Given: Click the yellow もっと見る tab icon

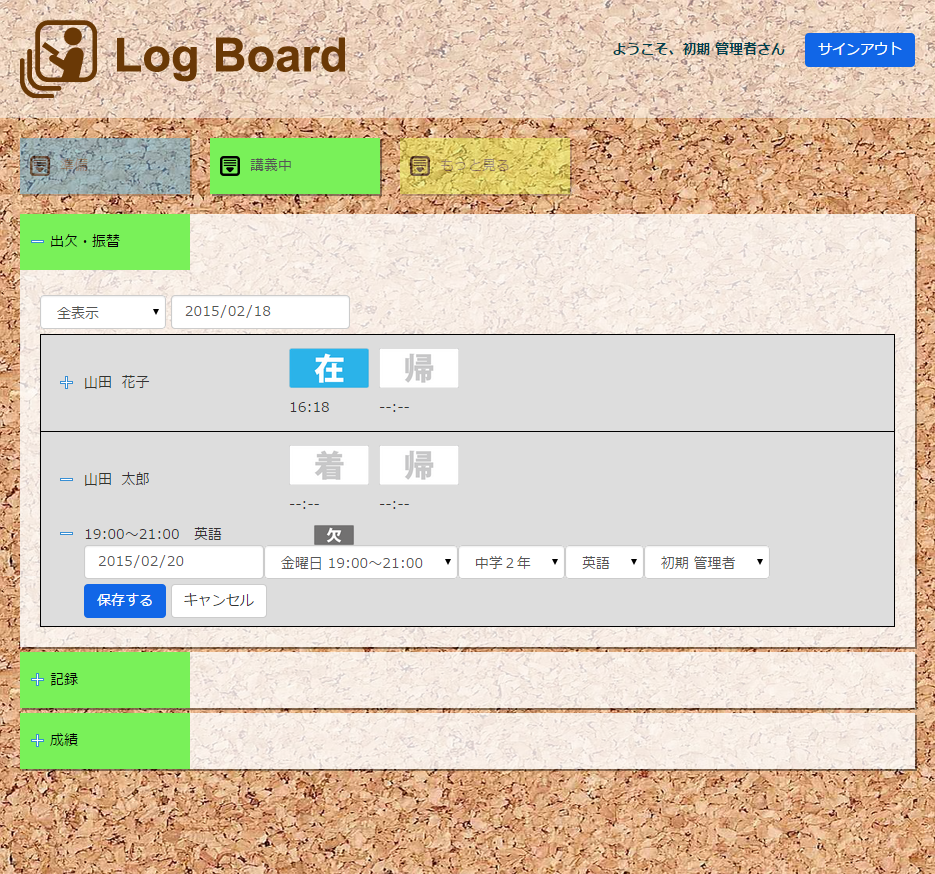Looking at the screenshot, I should click(x=420, y=166).
